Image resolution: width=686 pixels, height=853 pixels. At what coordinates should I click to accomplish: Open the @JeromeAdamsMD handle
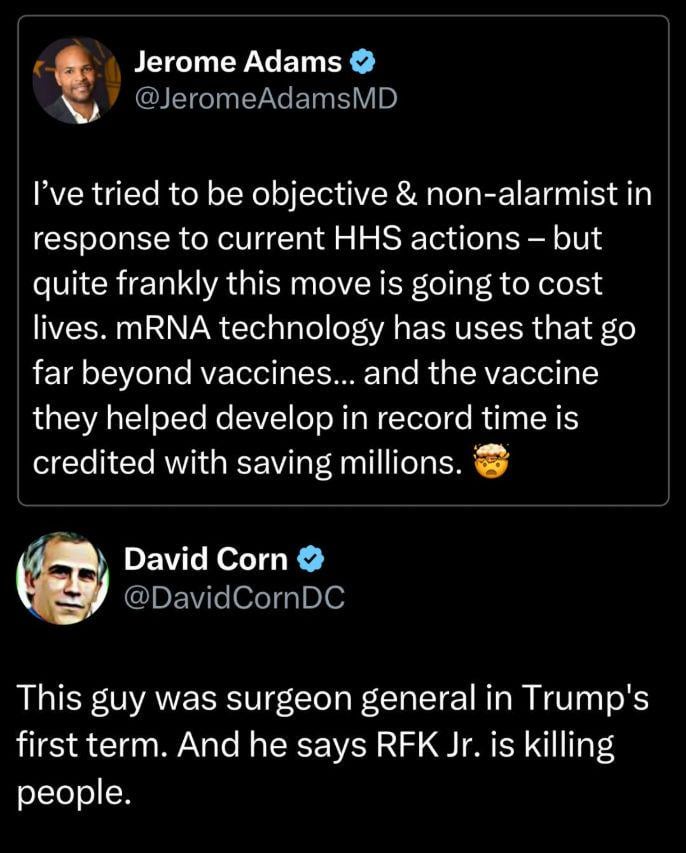tap(265, 98)
